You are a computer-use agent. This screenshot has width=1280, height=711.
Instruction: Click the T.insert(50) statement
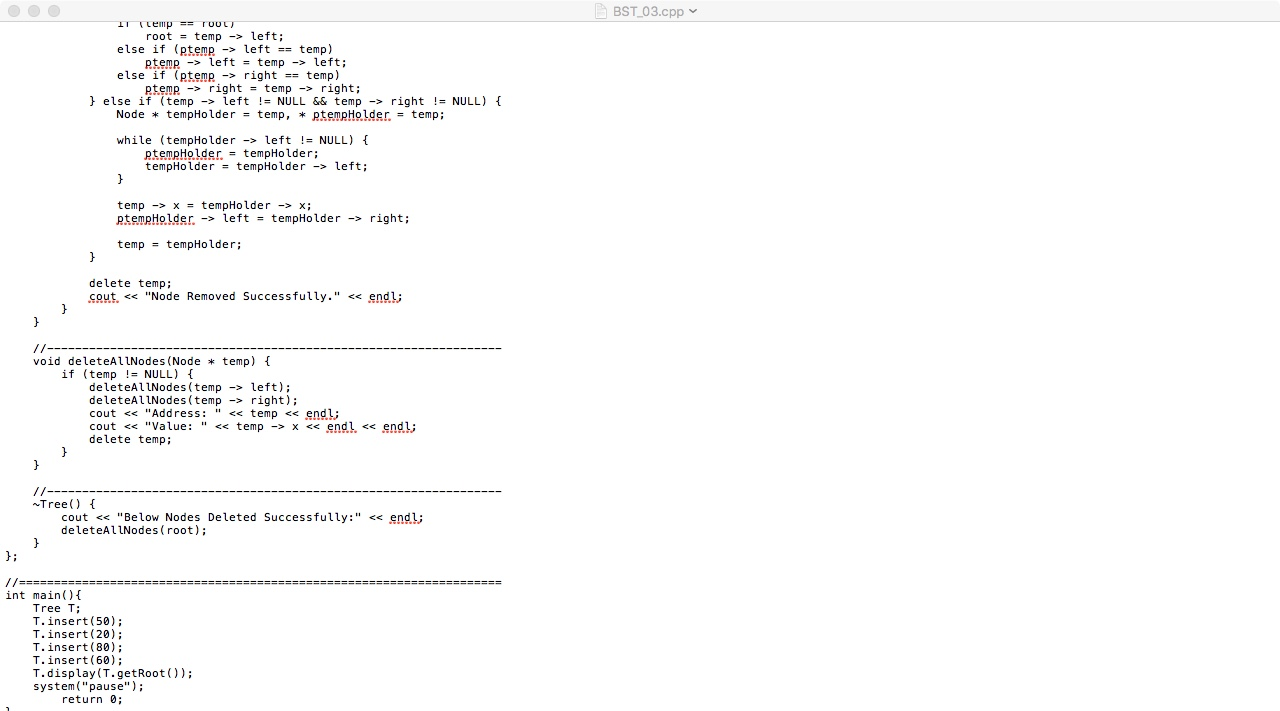(x=77, y=621)
